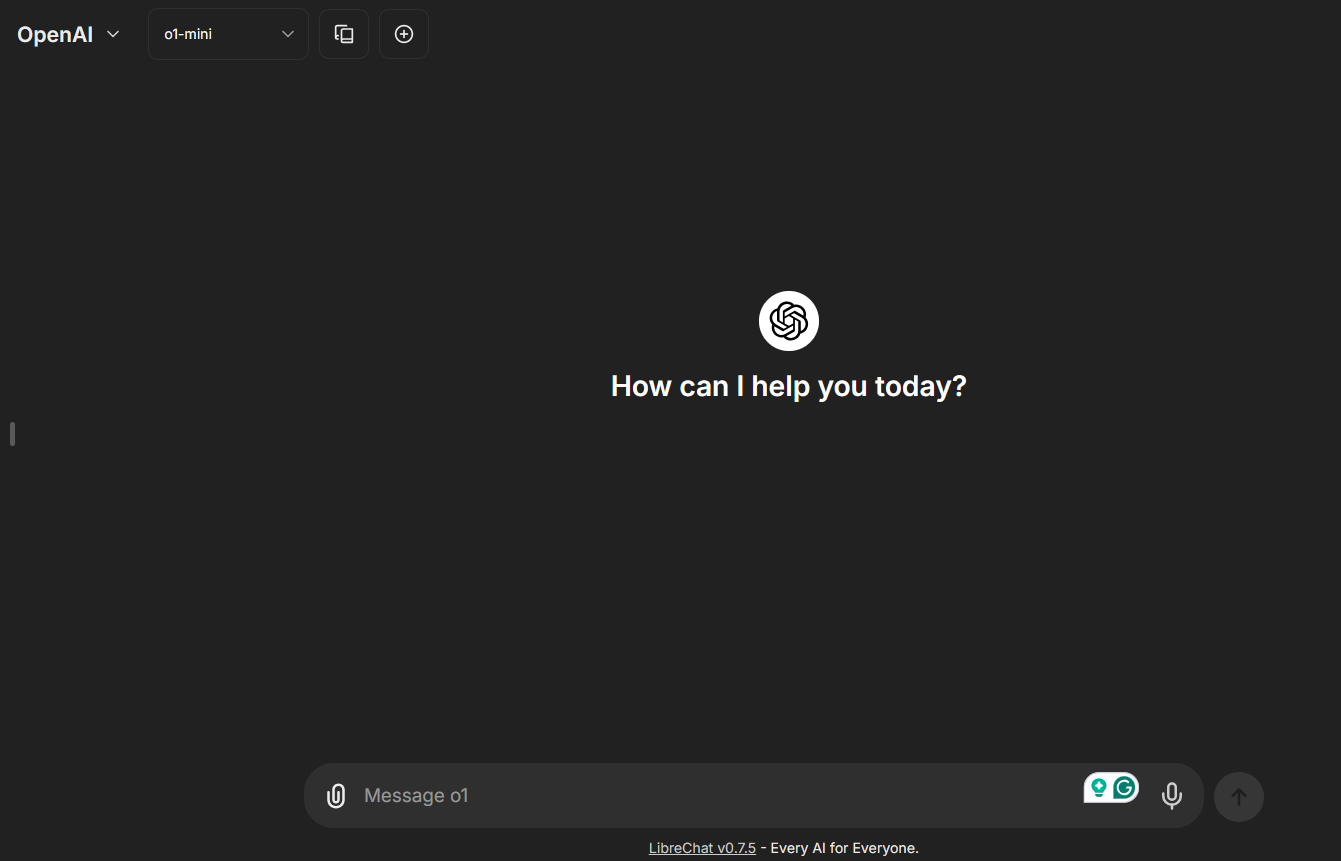
Task: Open the OpenAI endpoint selector dropdown
Action: 69,34
